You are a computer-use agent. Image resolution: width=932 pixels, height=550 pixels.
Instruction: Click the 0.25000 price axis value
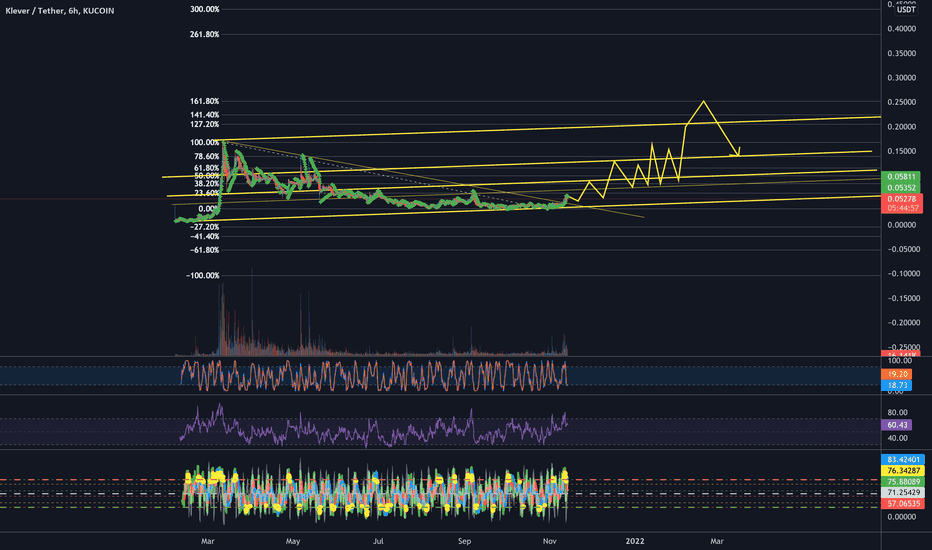tap(901, 102)
